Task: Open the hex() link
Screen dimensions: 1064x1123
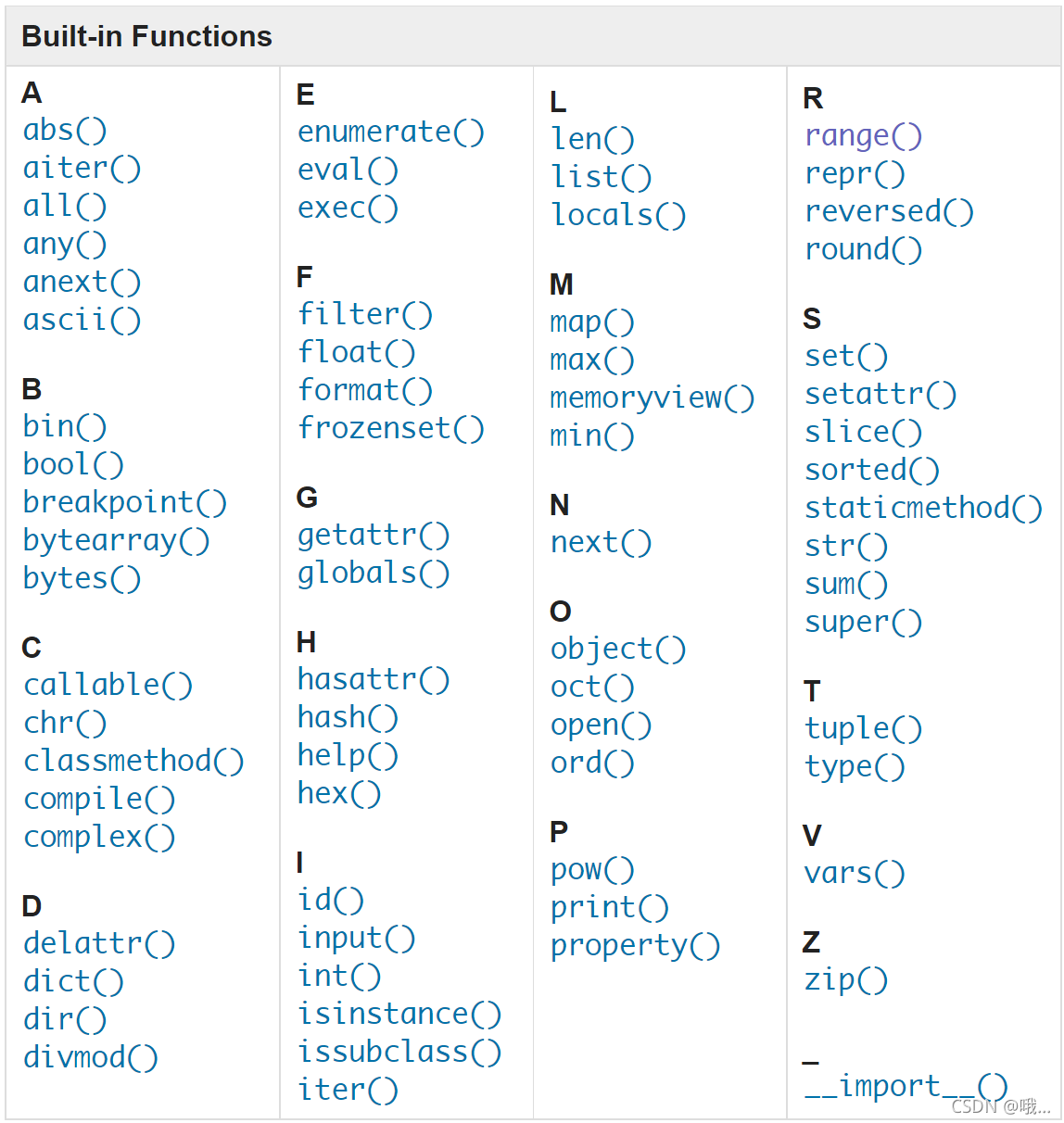Action: coord(339,794)
